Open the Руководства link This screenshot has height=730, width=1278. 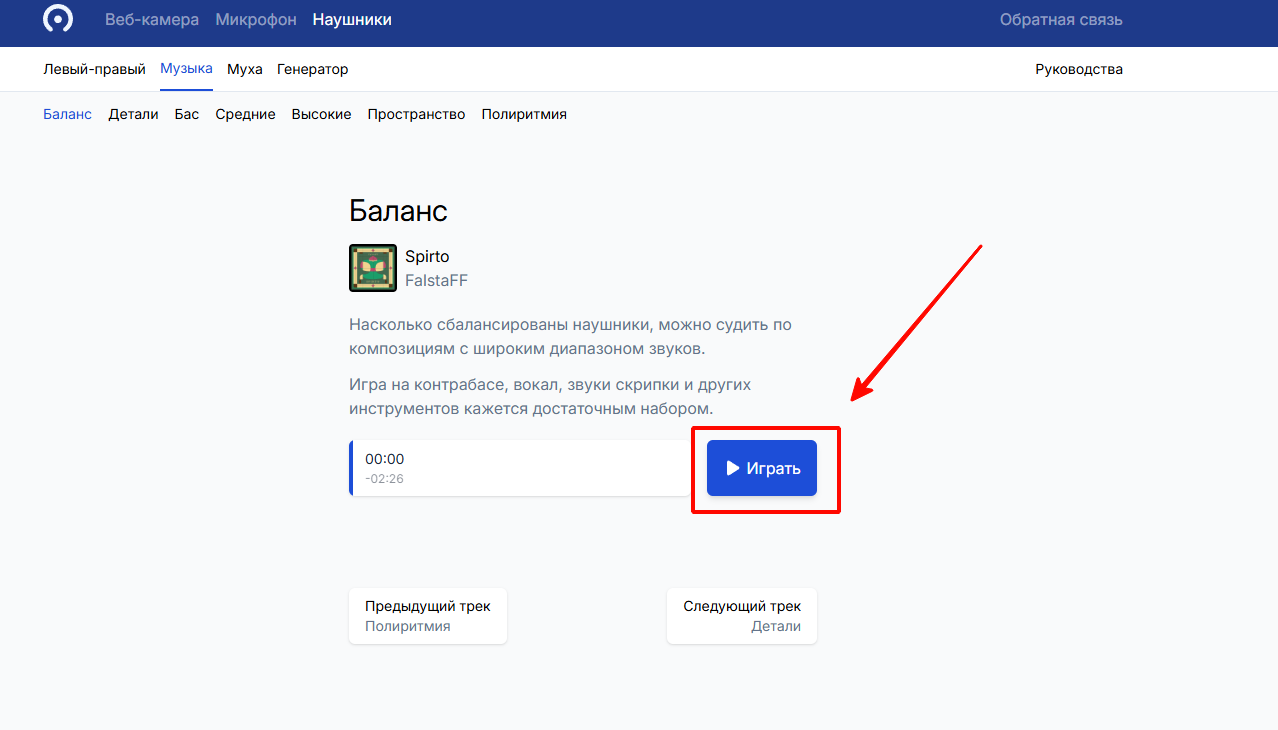coord(1079,69)
